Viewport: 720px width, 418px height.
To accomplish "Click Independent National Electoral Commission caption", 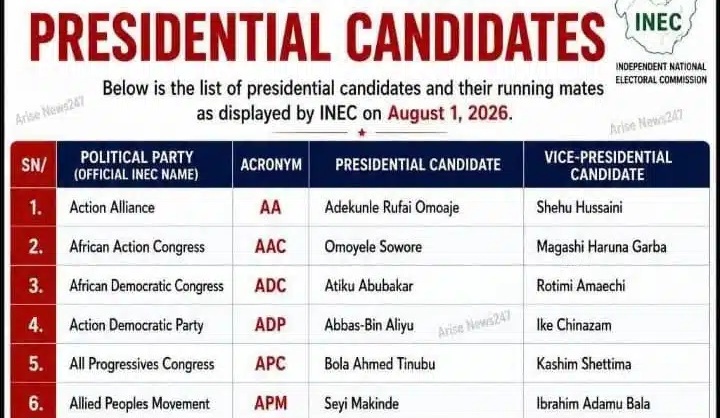I will [x=661, y=73].
